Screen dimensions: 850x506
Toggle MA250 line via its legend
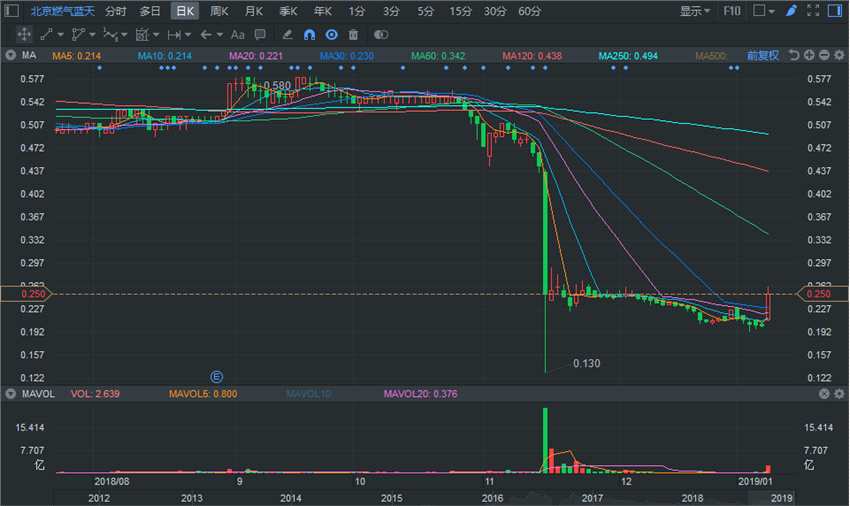pos(628,55)
